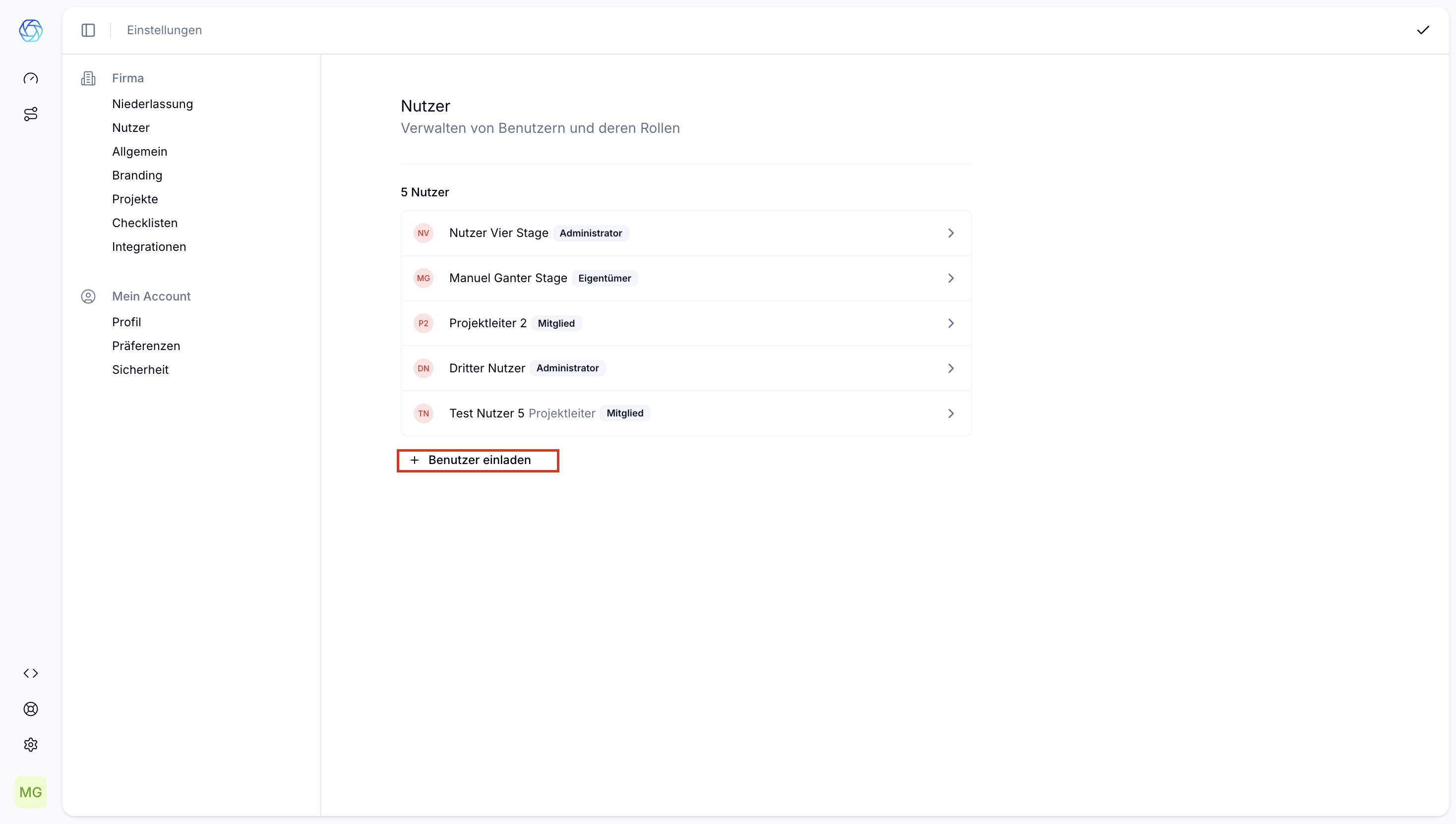Open Präferenzen under Mein Account
Image resolution: width=1456 pixels, height=824 pixels.
click(x=146, y=346)
